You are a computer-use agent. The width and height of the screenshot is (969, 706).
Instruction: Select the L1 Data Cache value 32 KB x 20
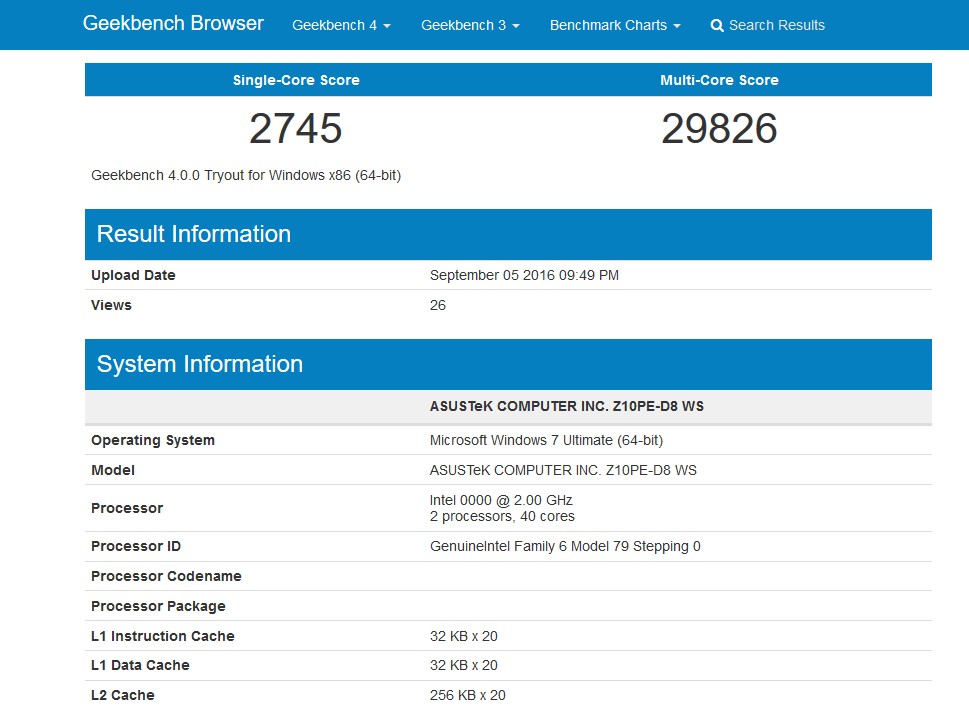coord(463,665)
